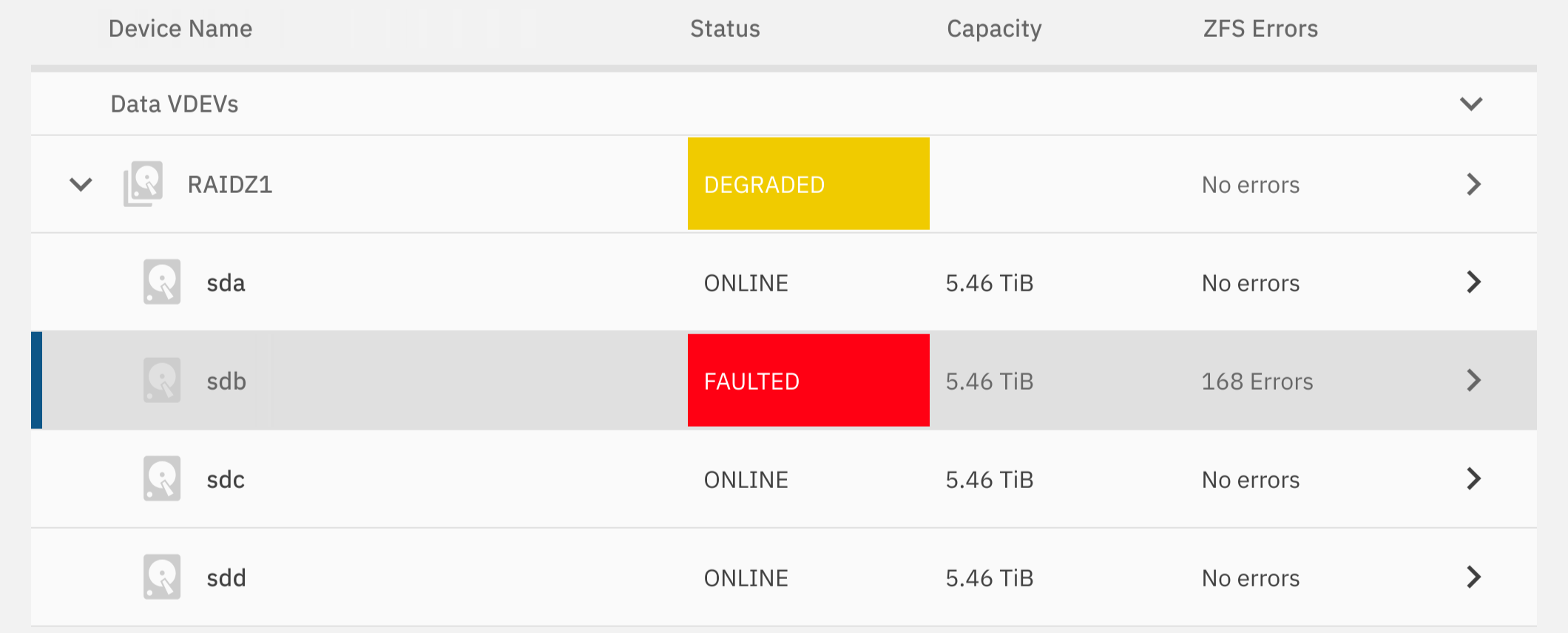The height and width of the screenshot is (633, 1568).
Task: Click the sdd disk icon
Action: coord(162,577)
